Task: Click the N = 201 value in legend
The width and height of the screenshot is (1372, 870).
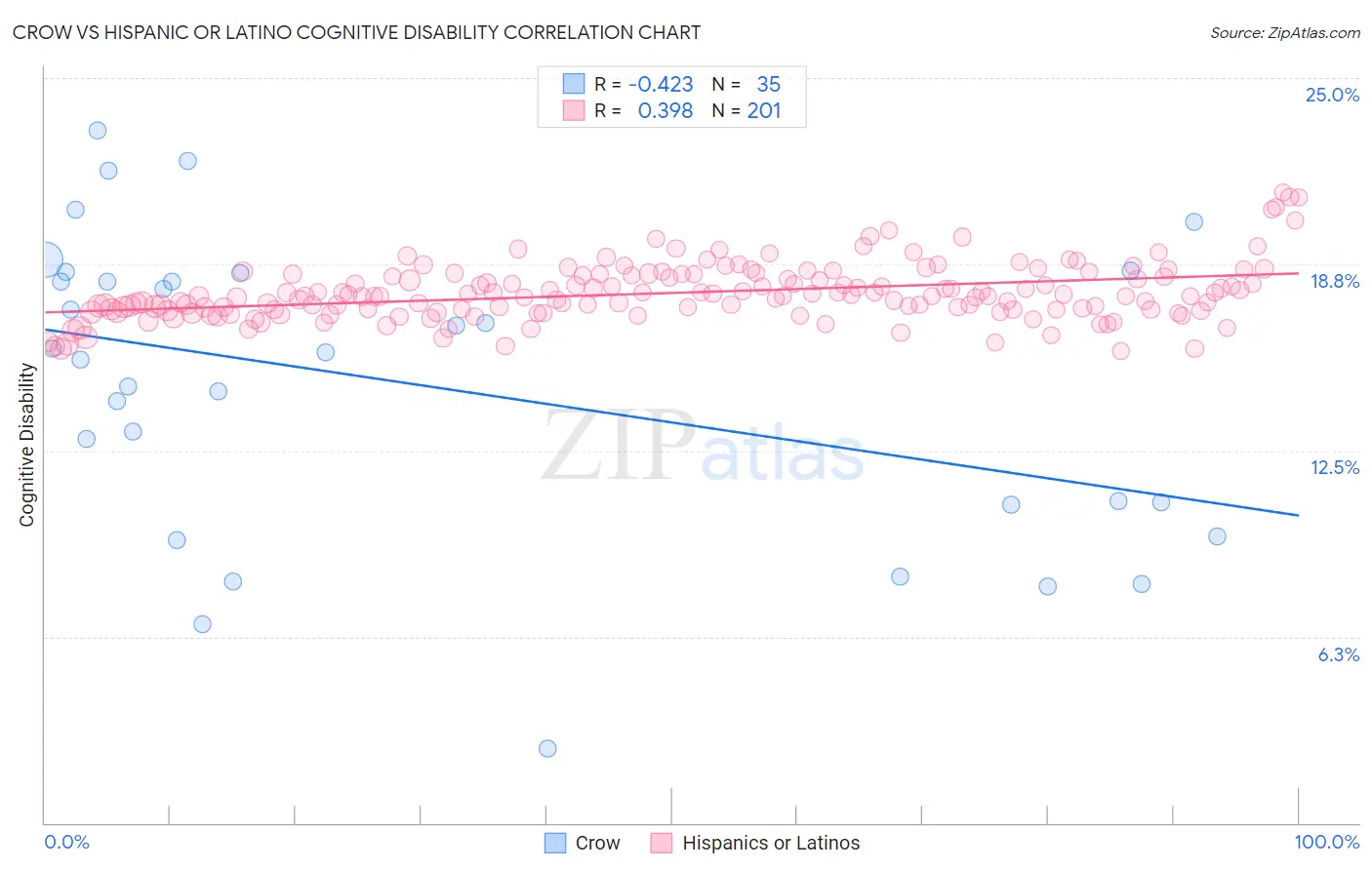Action: [x=747, y=110]
